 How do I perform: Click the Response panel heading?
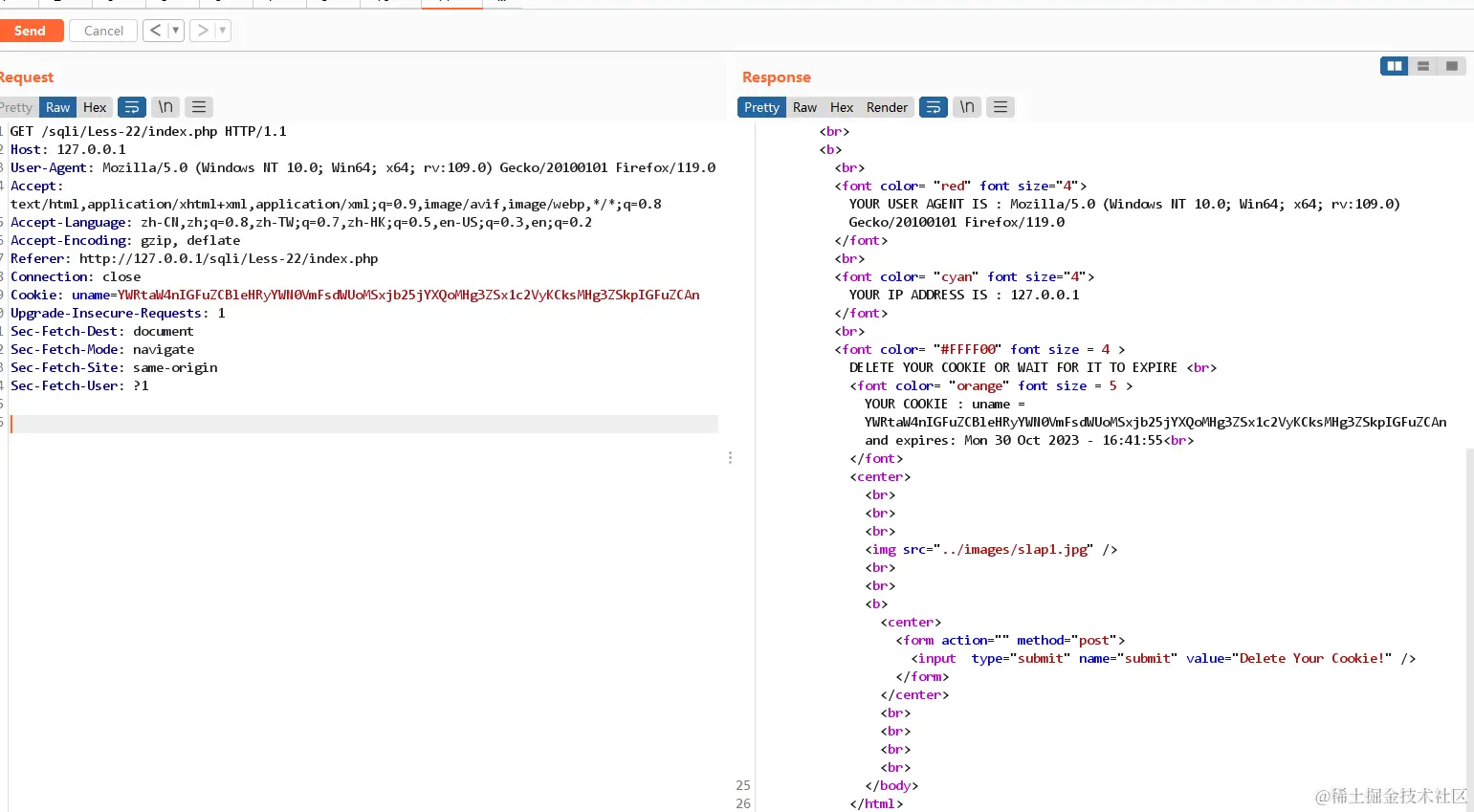coord(777,77)
